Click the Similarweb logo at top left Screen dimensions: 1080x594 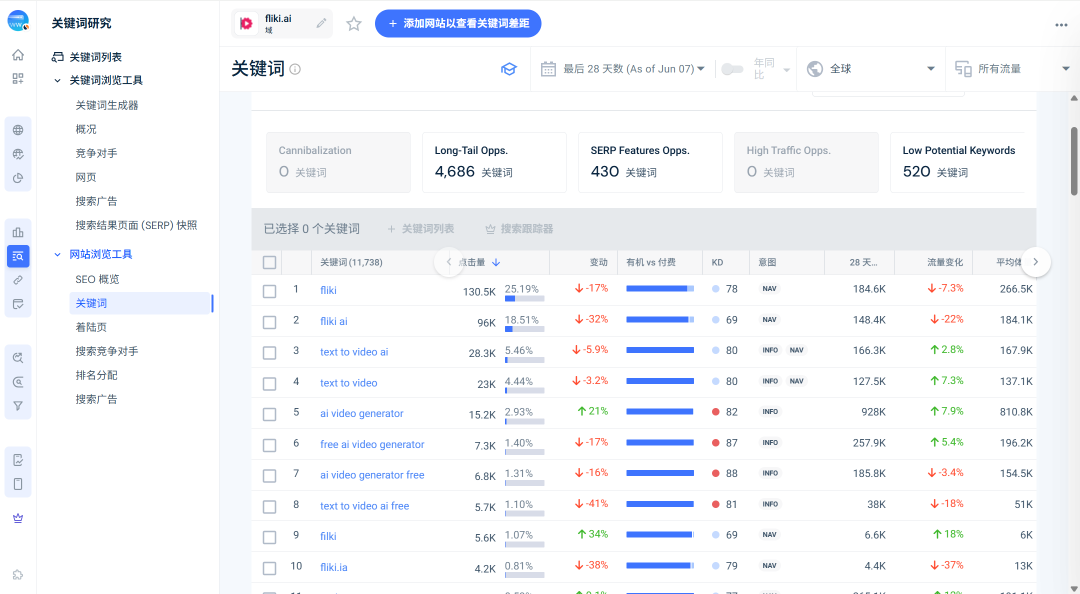click(18, 21)
